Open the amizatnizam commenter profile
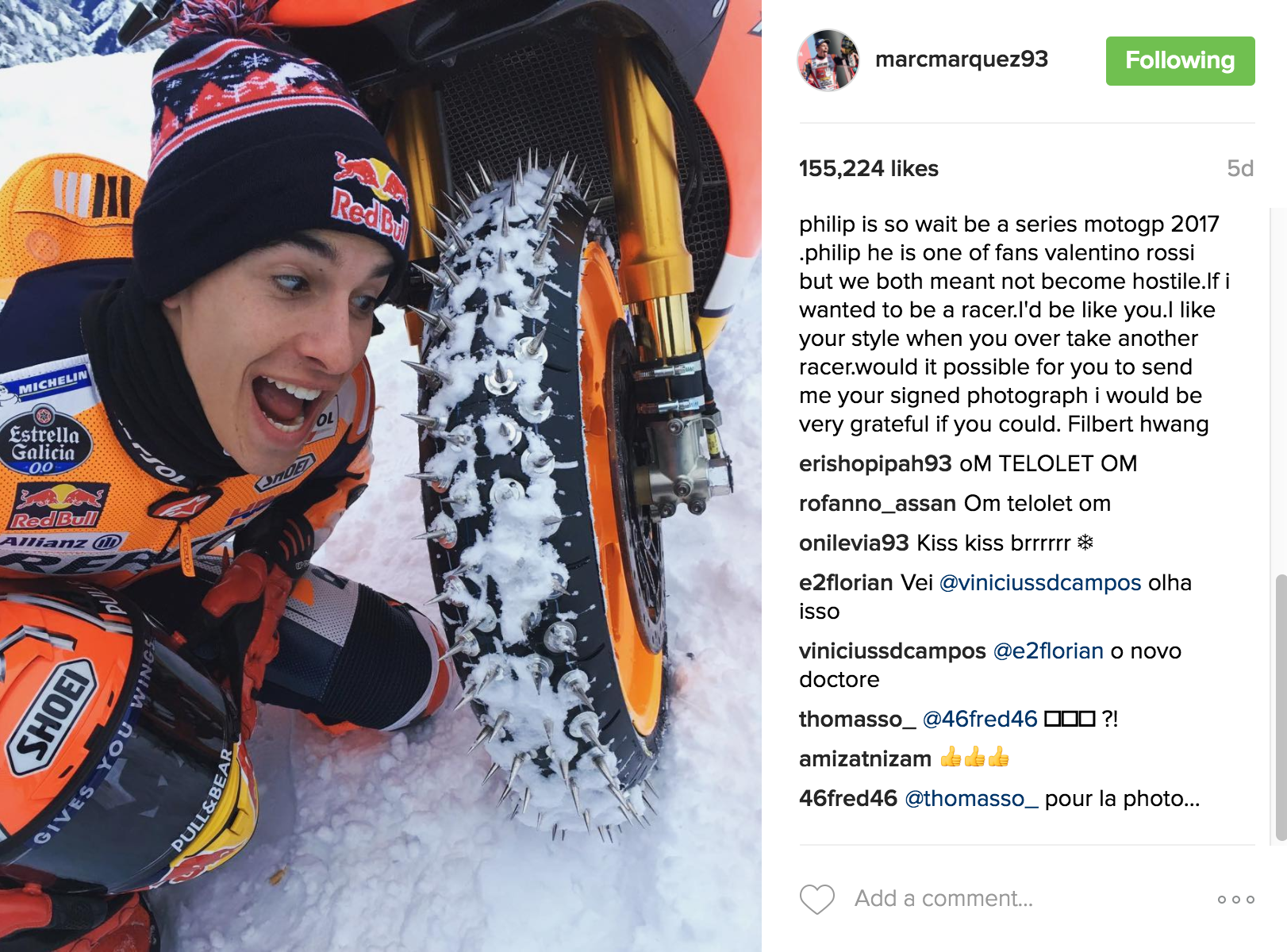 tap(865, 759)
